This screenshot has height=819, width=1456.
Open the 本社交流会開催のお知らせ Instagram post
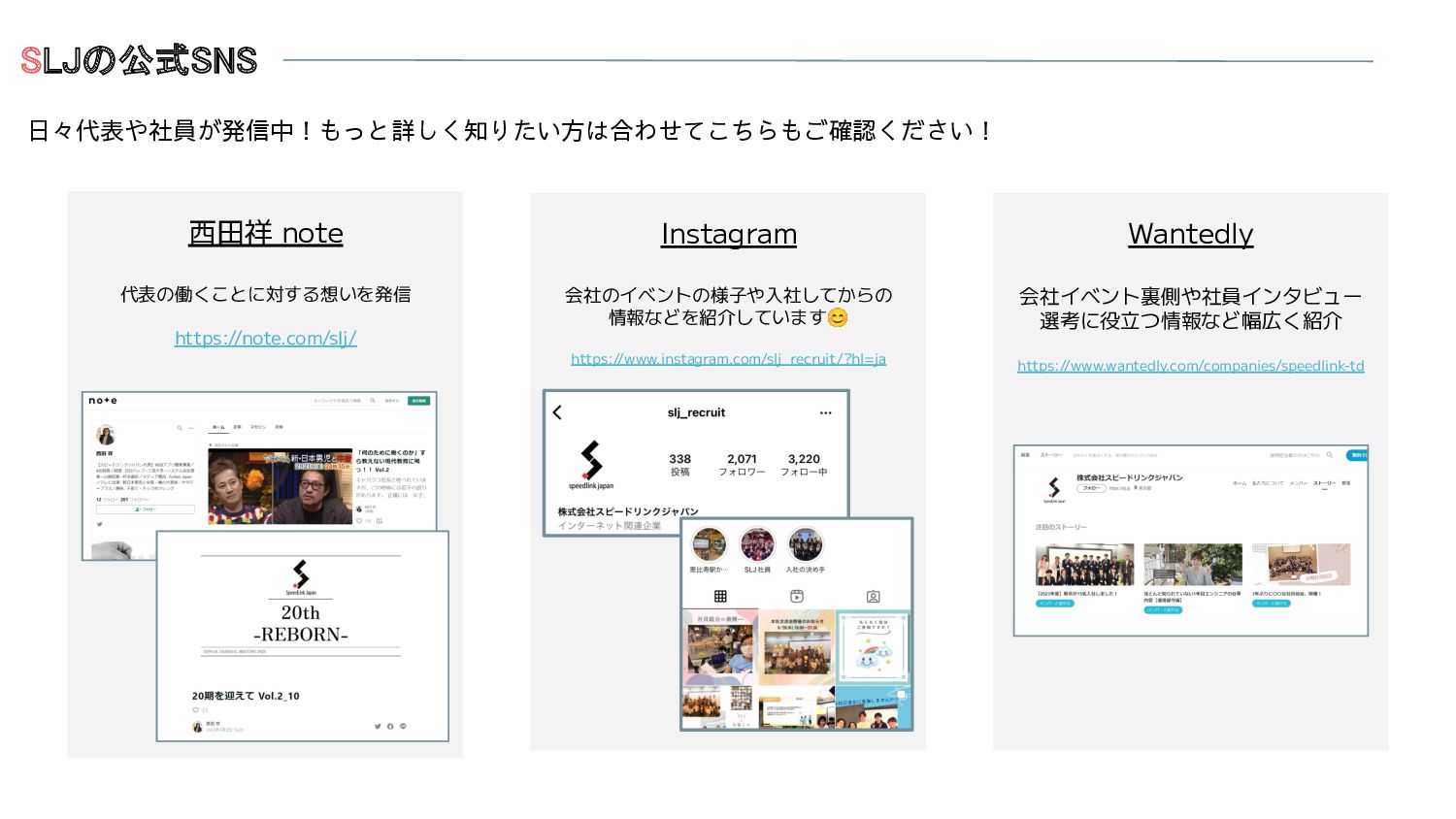click(x=797, y=647)
